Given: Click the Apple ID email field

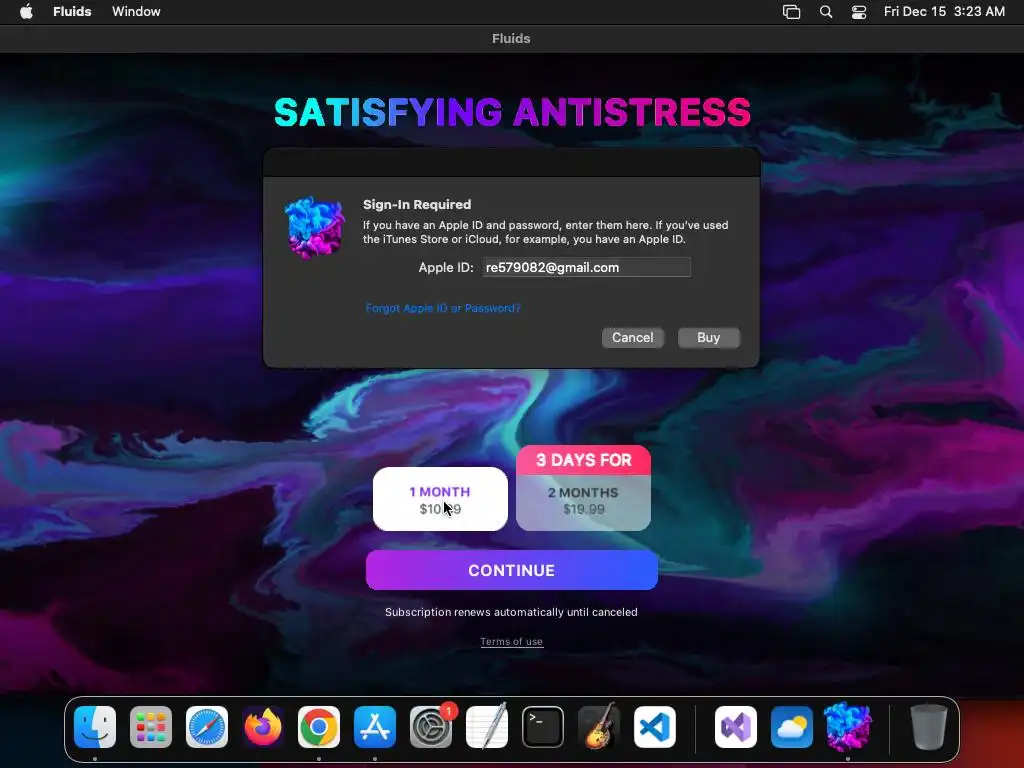Looking at the screenshot, I should [x=586, y=267].
